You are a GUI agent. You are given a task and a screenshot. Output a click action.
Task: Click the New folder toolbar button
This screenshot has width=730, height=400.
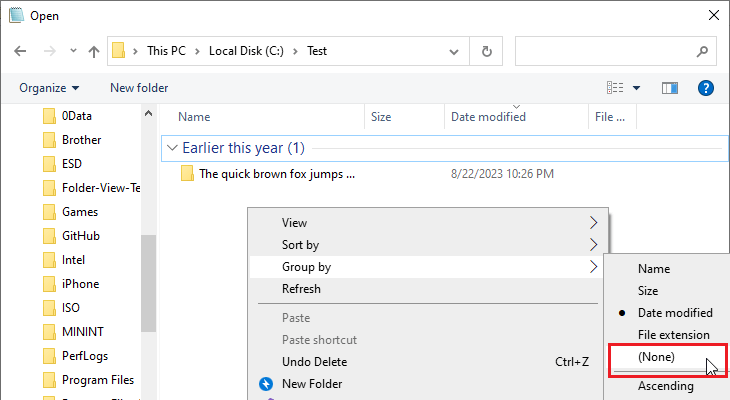click(139, 88)
